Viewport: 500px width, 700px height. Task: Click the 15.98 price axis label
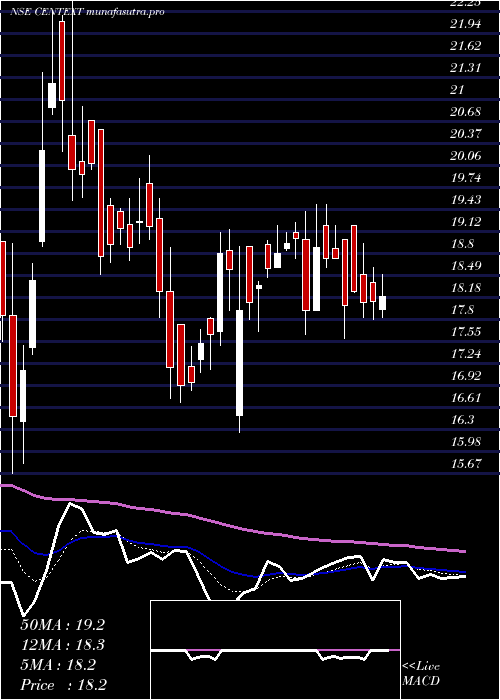click(466, 441)
